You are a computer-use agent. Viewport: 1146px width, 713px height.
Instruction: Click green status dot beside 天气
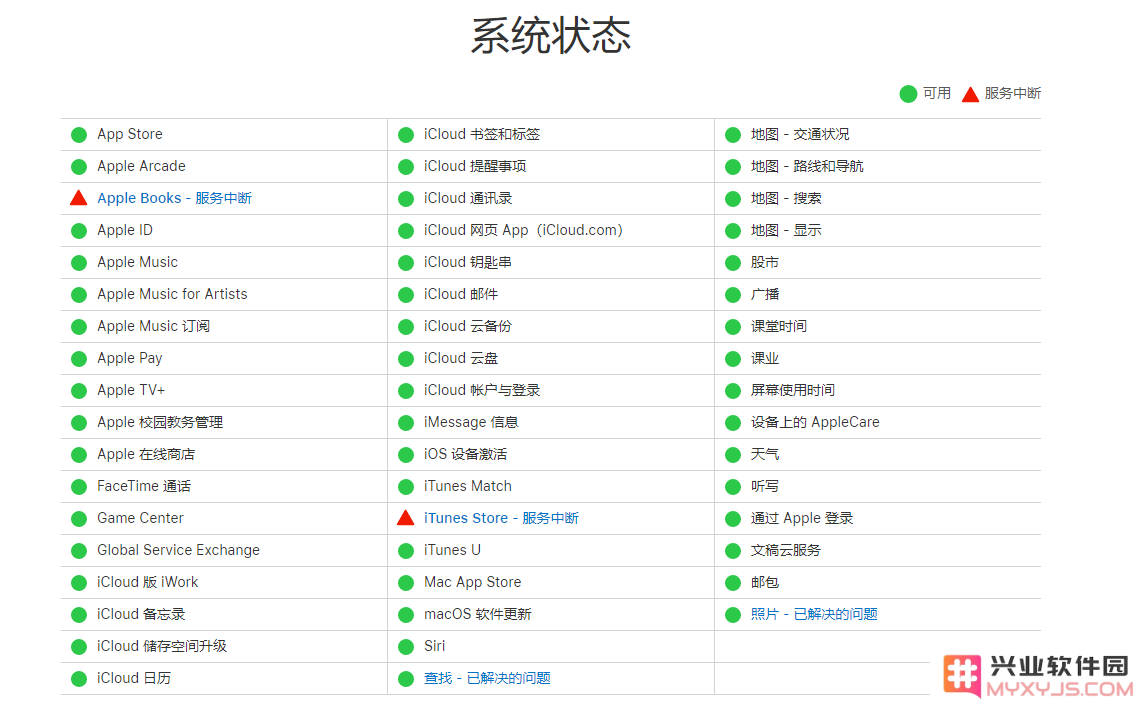(x=732, y=454)
